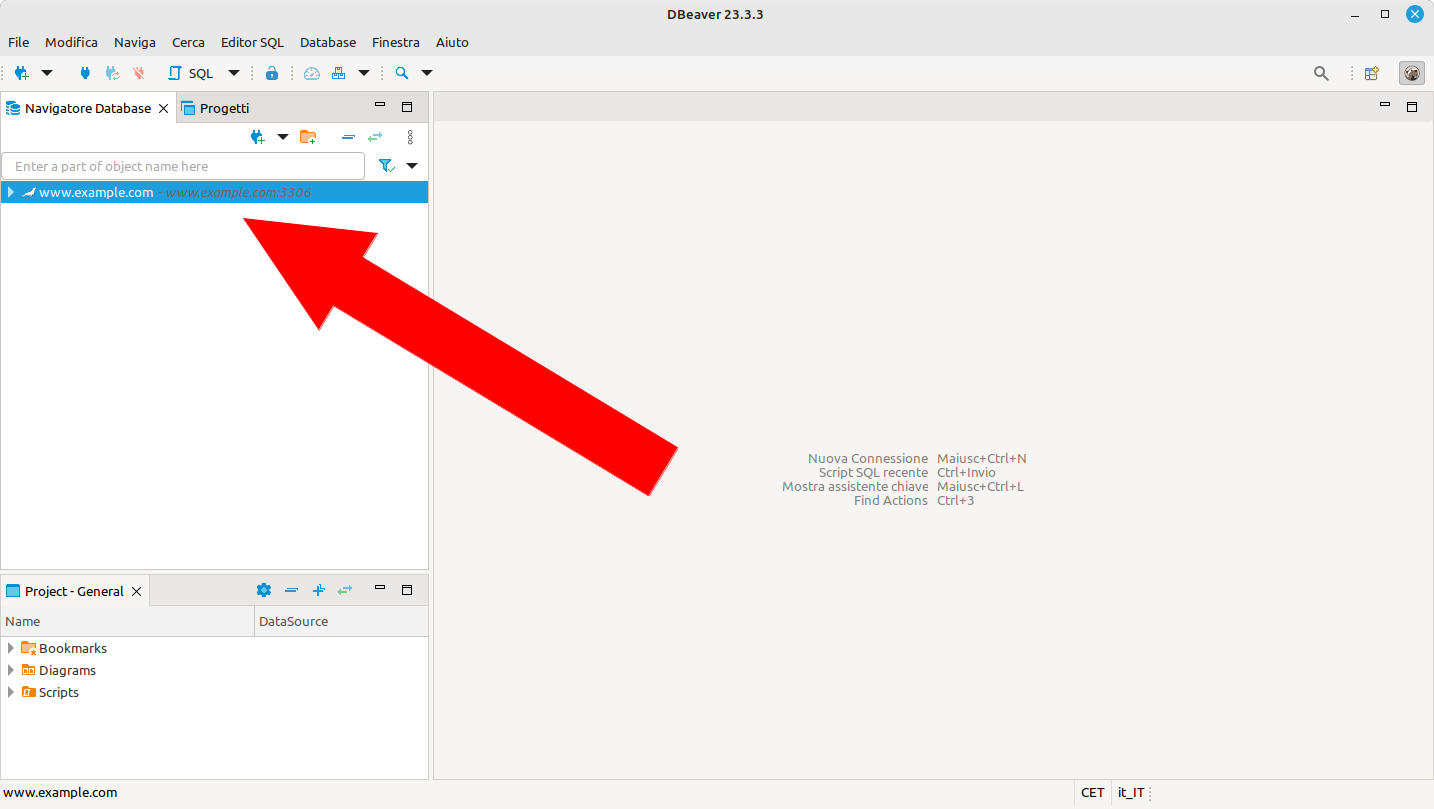Click the gear configure icon in Project panel
This screenshot has height=809, width=1434.
[x=264, y=590]
